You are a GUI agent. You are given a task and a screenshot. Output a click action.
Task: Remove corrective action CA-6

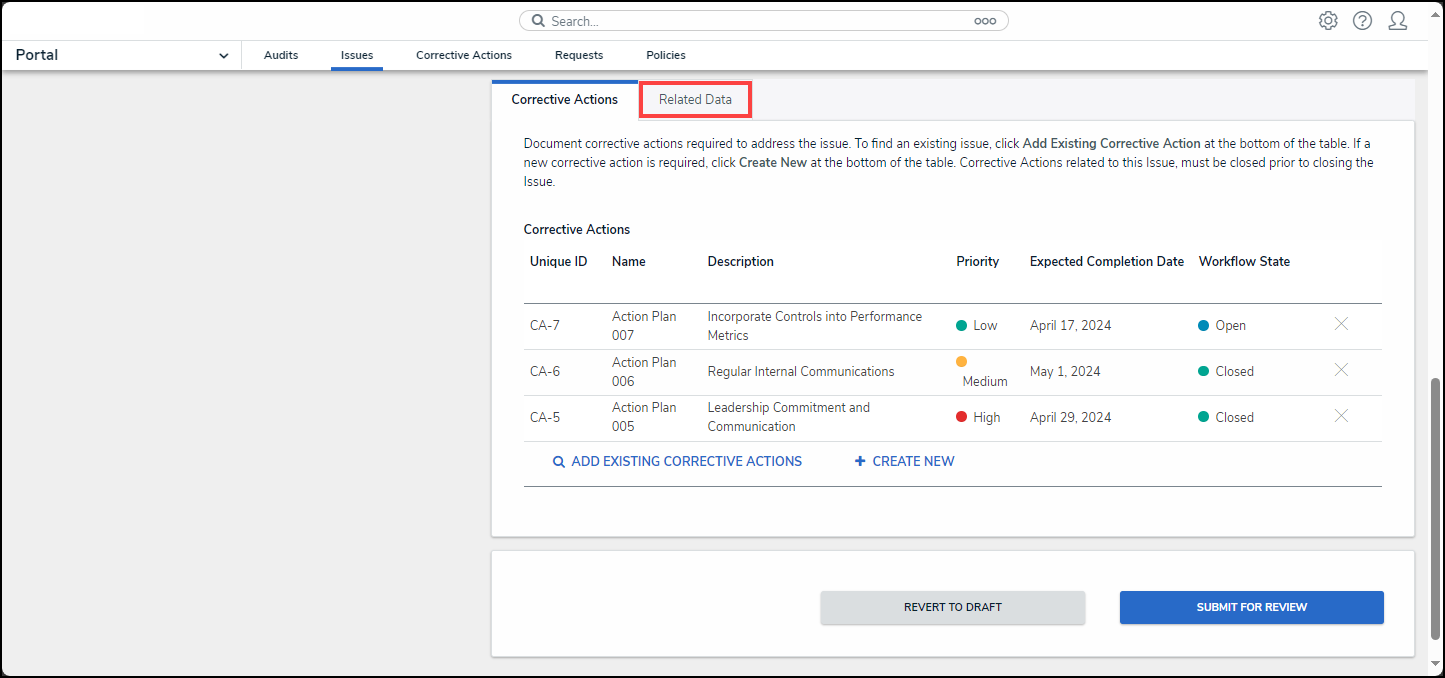coord(1341,370)
